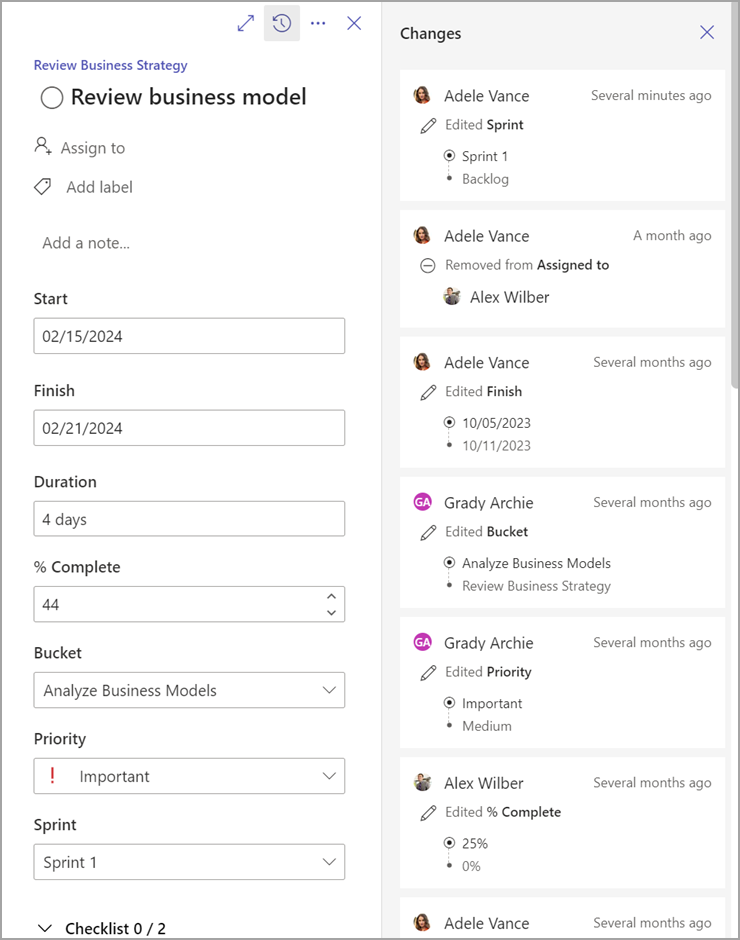Collapse the Checklist section chevron
Image resolution: width=740 pixels, height=940 pixels.
tap(44, 929)
